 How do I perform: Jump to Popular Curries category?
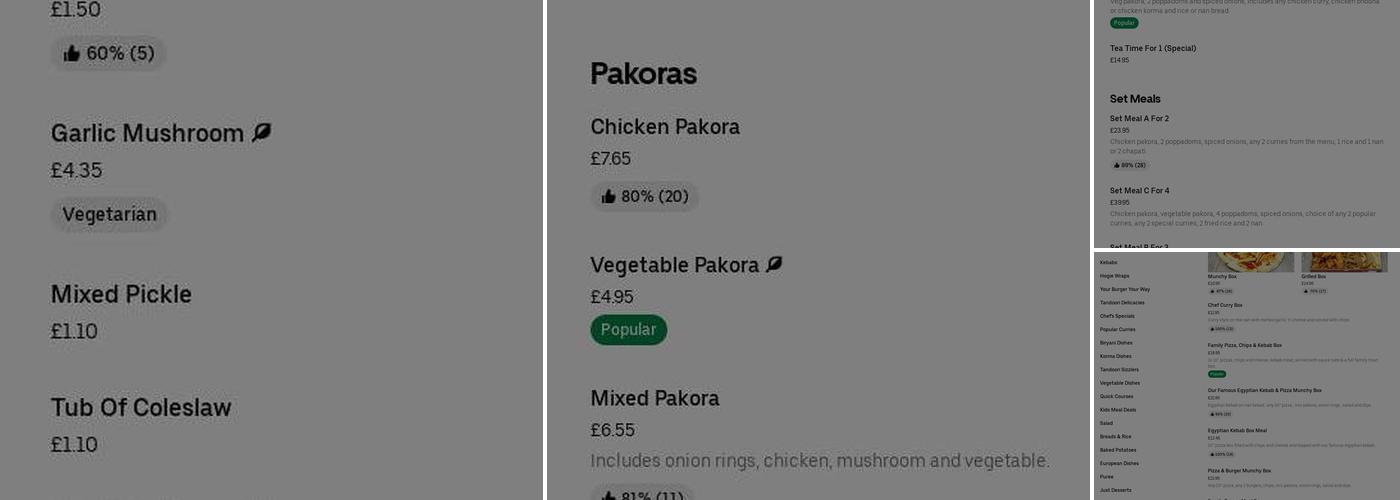pyautogui.click(x=1117, y=329)
